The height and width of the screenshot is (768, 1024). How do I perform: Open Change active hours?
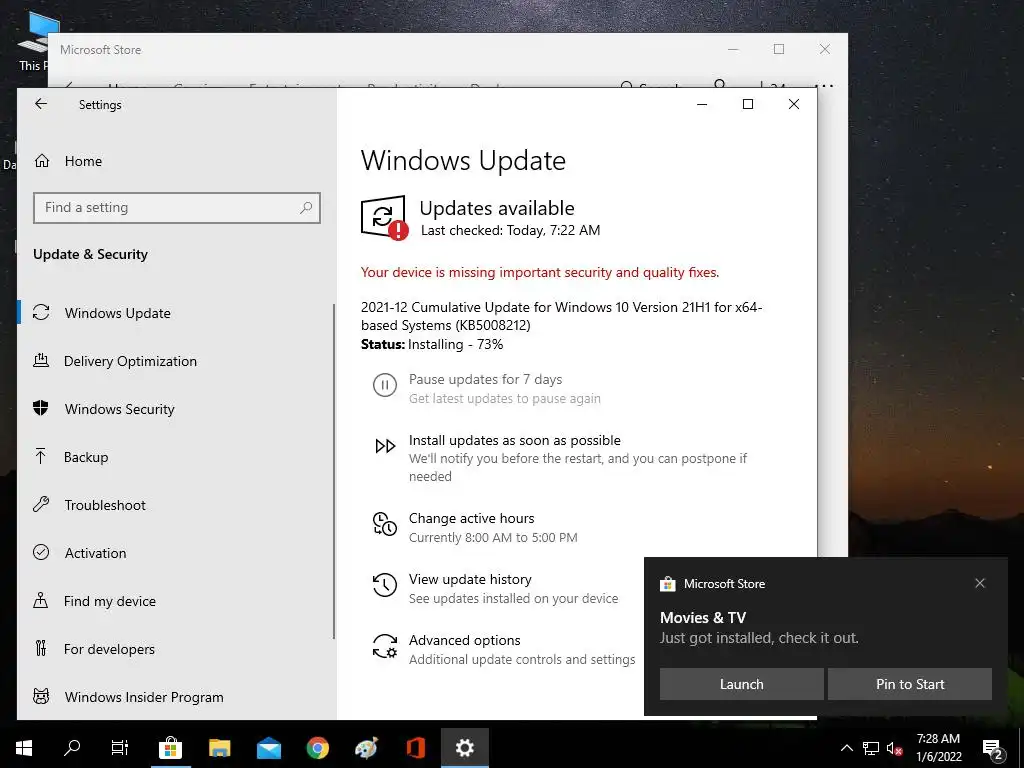pyautogui.click(x=472, y=519)
